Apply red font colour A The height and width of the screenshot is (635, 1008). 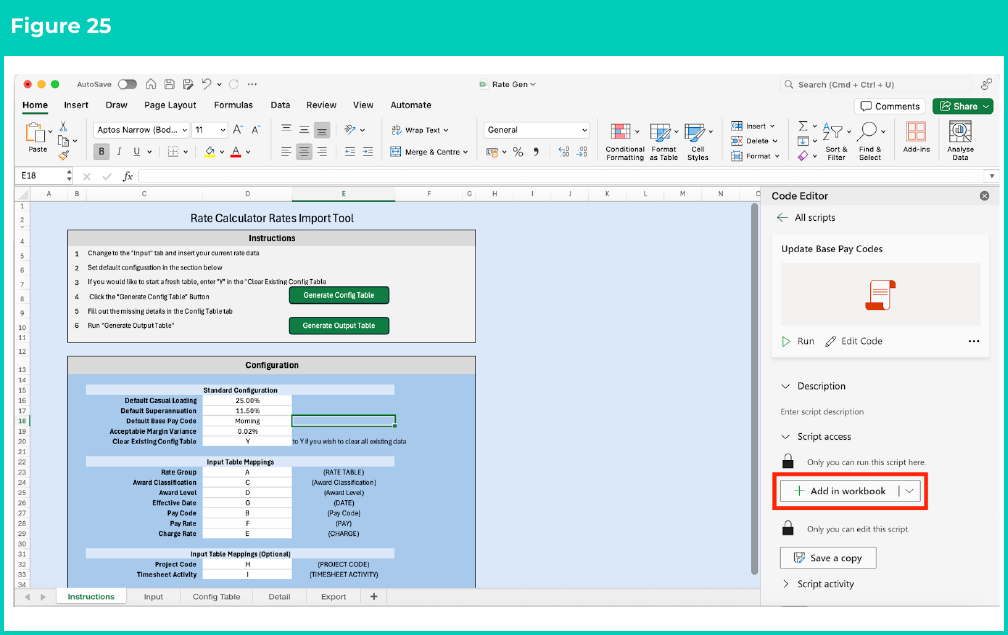pyautogui.click(x=236, y=152)
